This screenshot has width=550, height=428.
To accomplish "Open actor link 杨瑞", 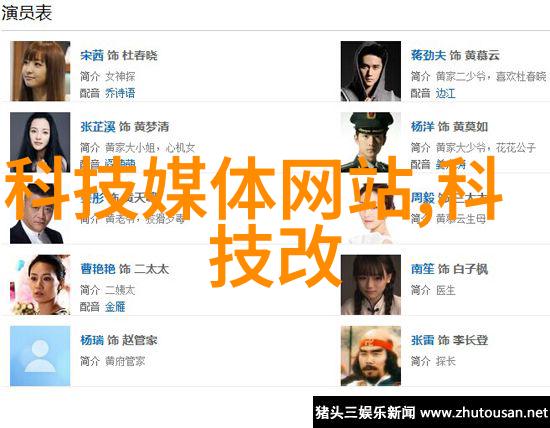I will (x=92, y=340).
